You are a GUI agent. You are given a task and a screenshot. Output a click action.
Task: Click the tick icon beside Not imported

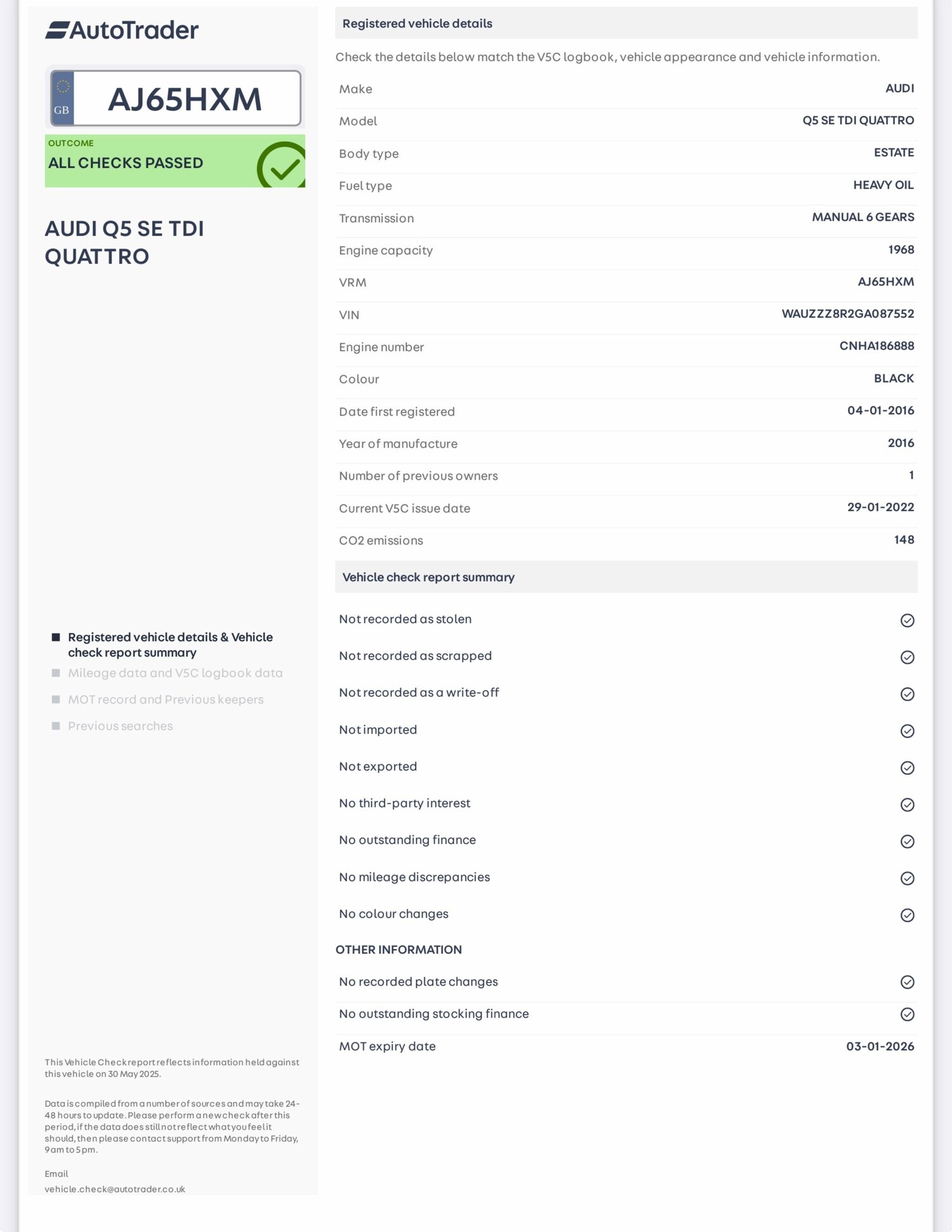click(907, 731)
